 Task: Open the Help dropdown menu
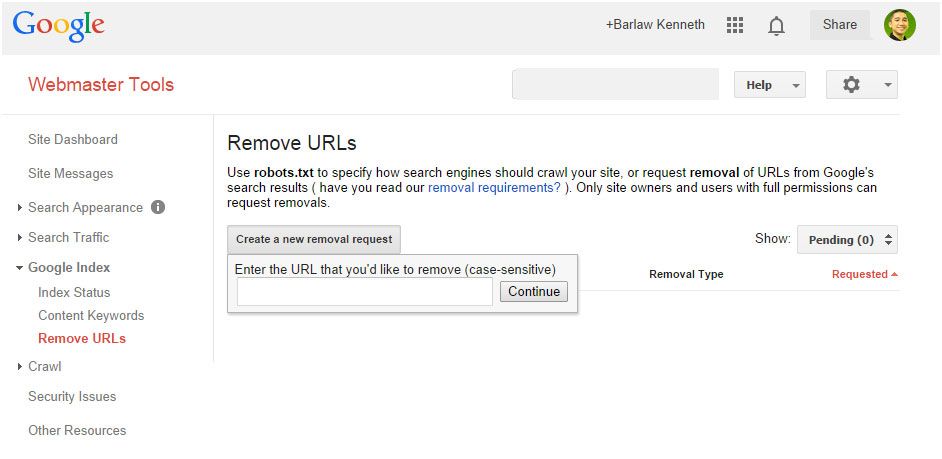[x=770, y=85]
